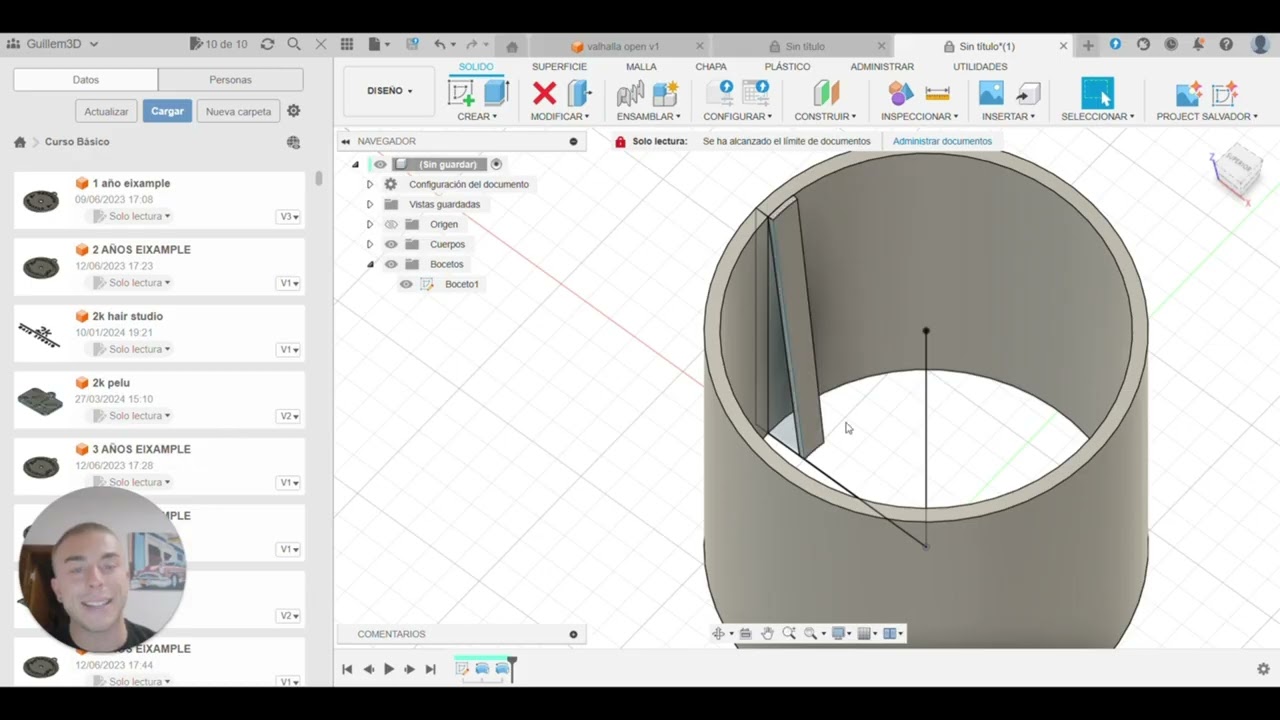Select the Construir plane icon
The height and width of the screenshot is (720, 1280).
[826, 93]
